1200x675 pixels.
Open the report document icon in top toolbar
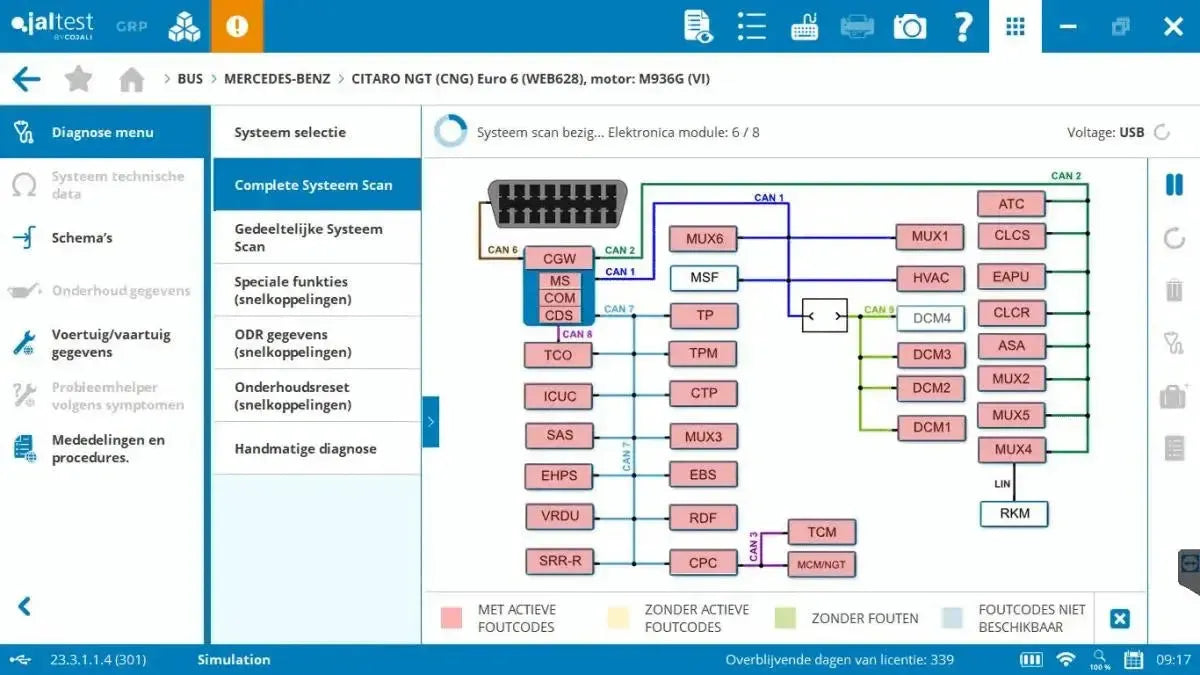point(697,26)
